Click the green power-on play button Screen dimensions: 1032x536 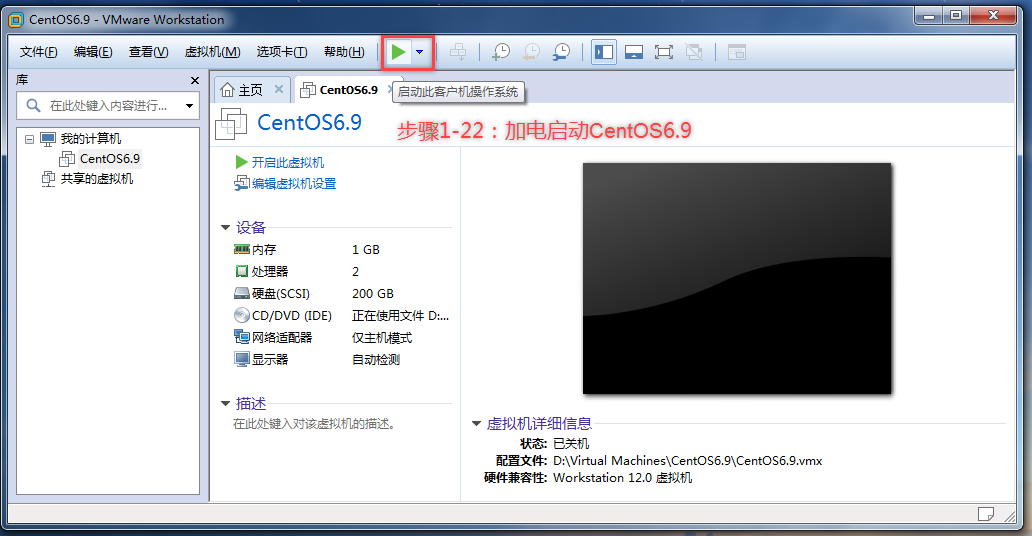398,52
